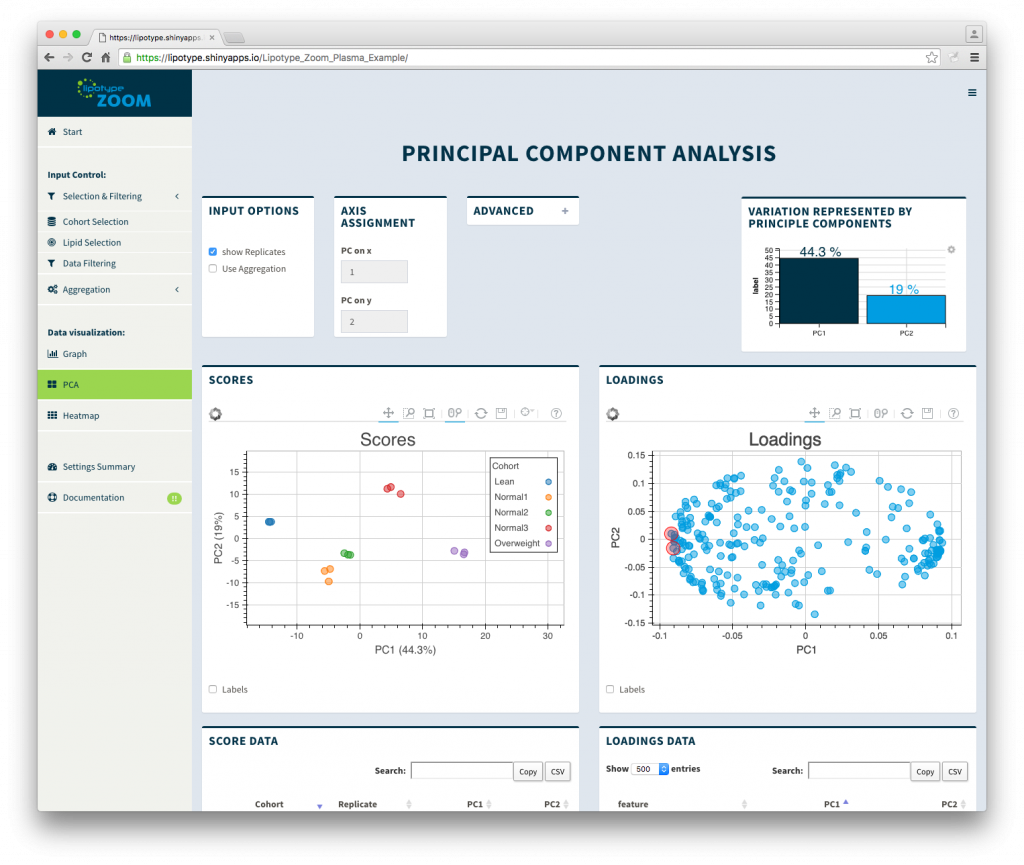
Task: Open the help icon in the Loadings toolbar
Action: pos(952,413)
